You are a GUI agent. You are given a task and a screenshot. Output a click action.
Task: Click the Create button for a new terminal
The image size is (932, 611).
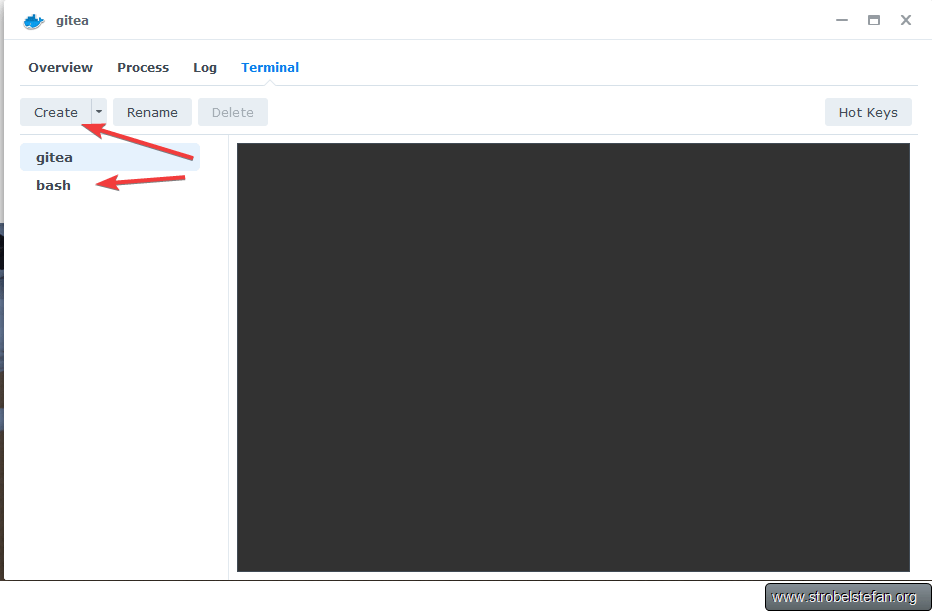tap(55, 112)
